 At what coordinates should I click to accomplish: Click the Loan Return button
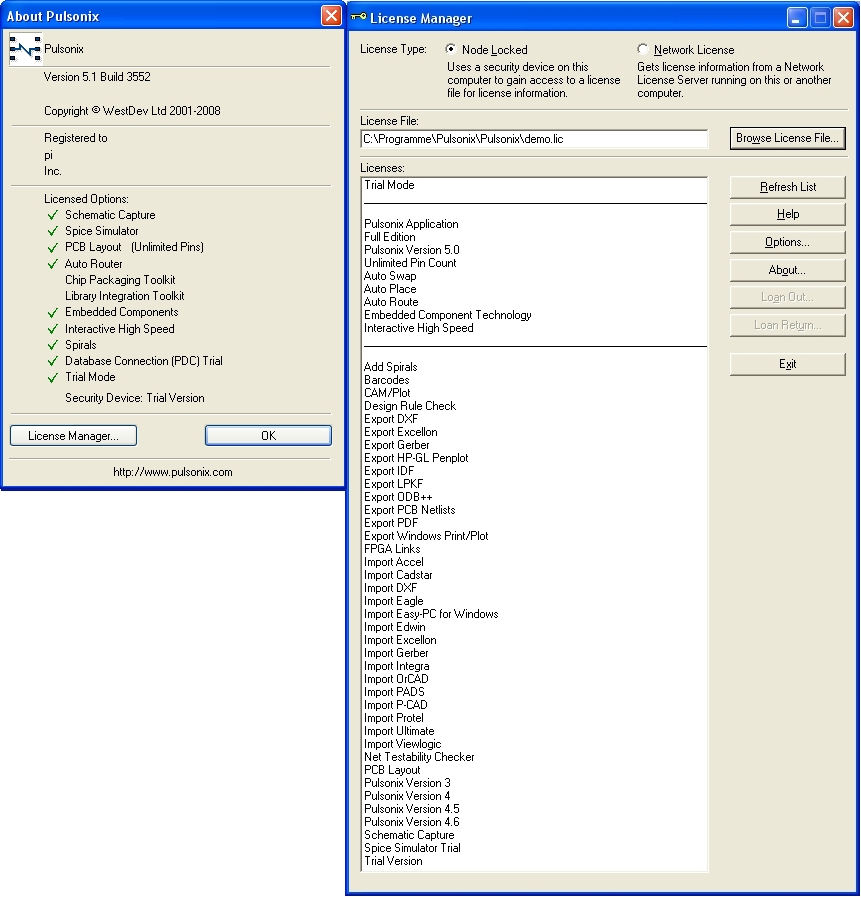click(787, 325)
